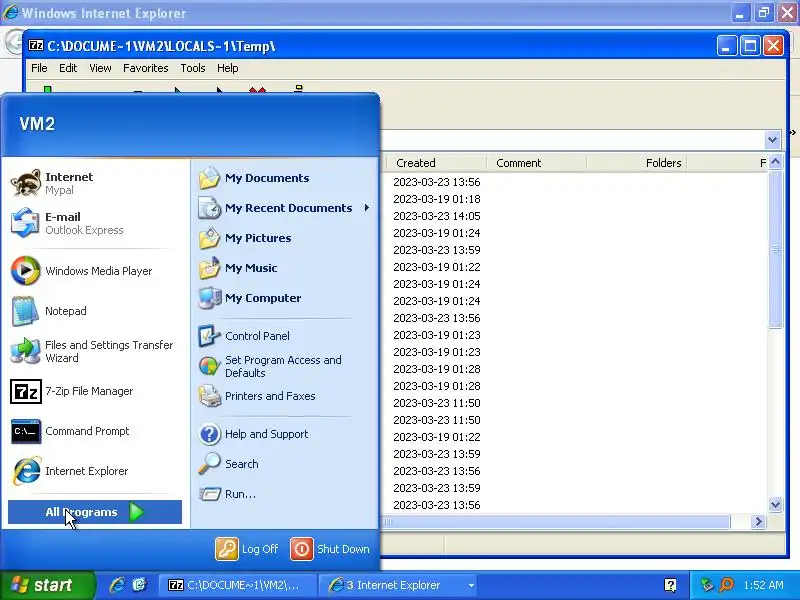
Task: Open the grouped Internet Explorer taskbar button
Action: (x=400, y=585)
